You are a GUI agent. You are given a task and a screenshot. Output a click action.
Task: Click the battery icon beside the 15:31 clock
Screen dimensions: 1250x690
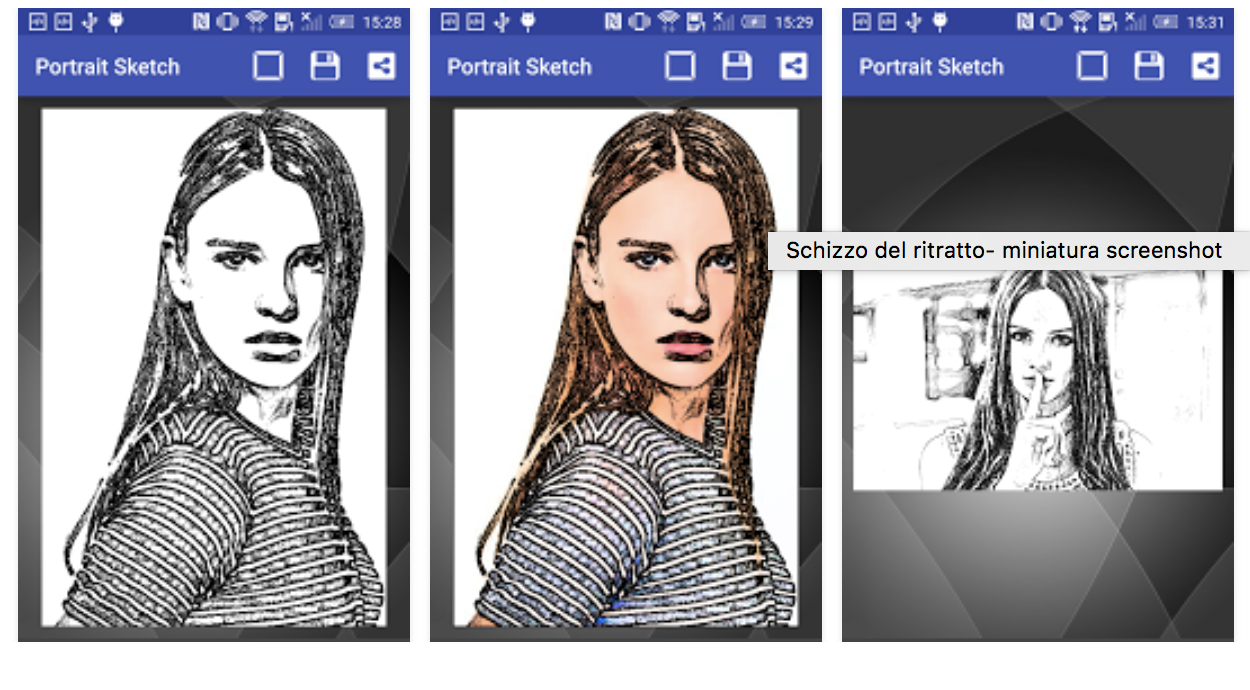tap(1165, 22)
